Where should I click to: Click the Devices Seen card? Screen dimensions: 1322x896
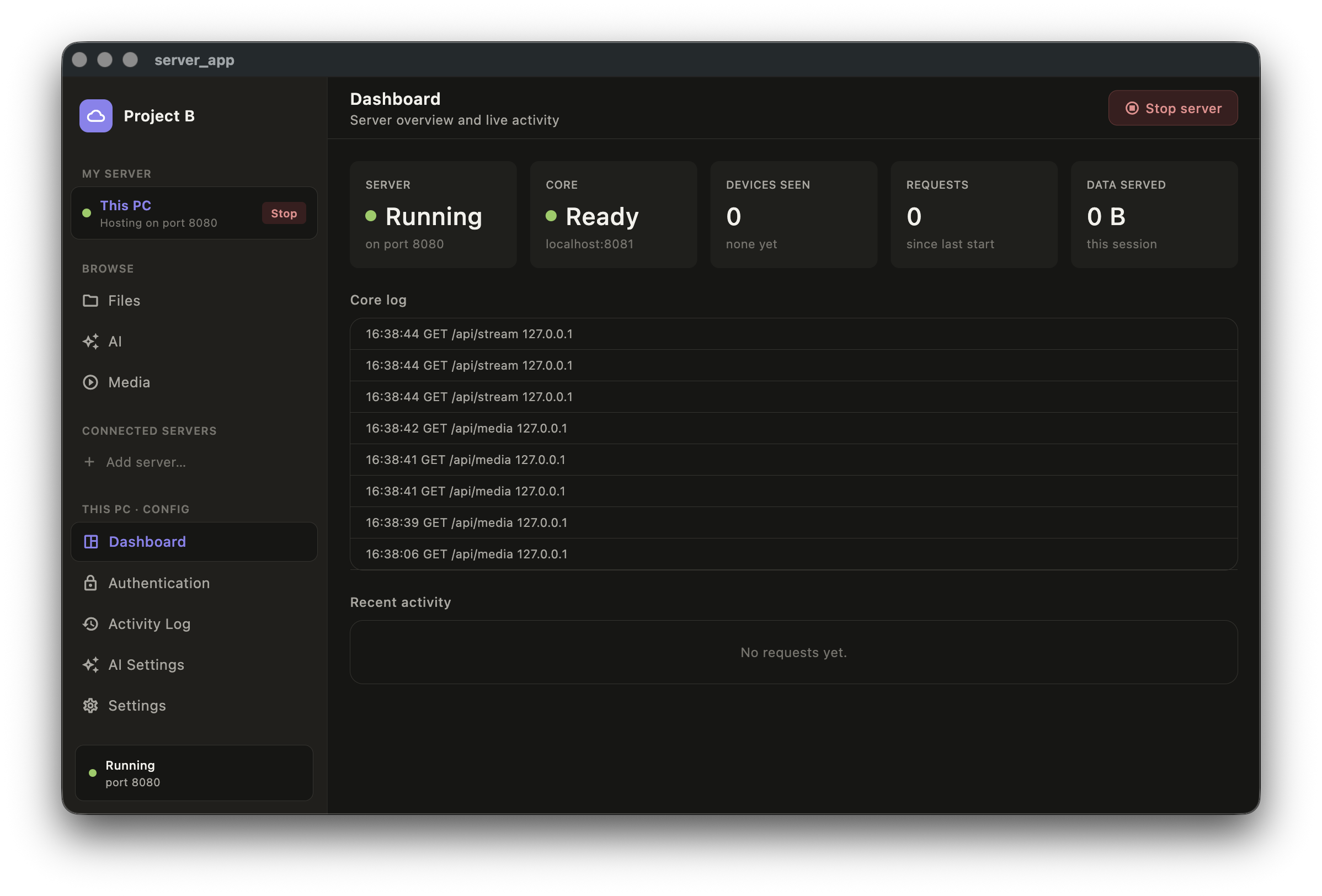[793, 215]
